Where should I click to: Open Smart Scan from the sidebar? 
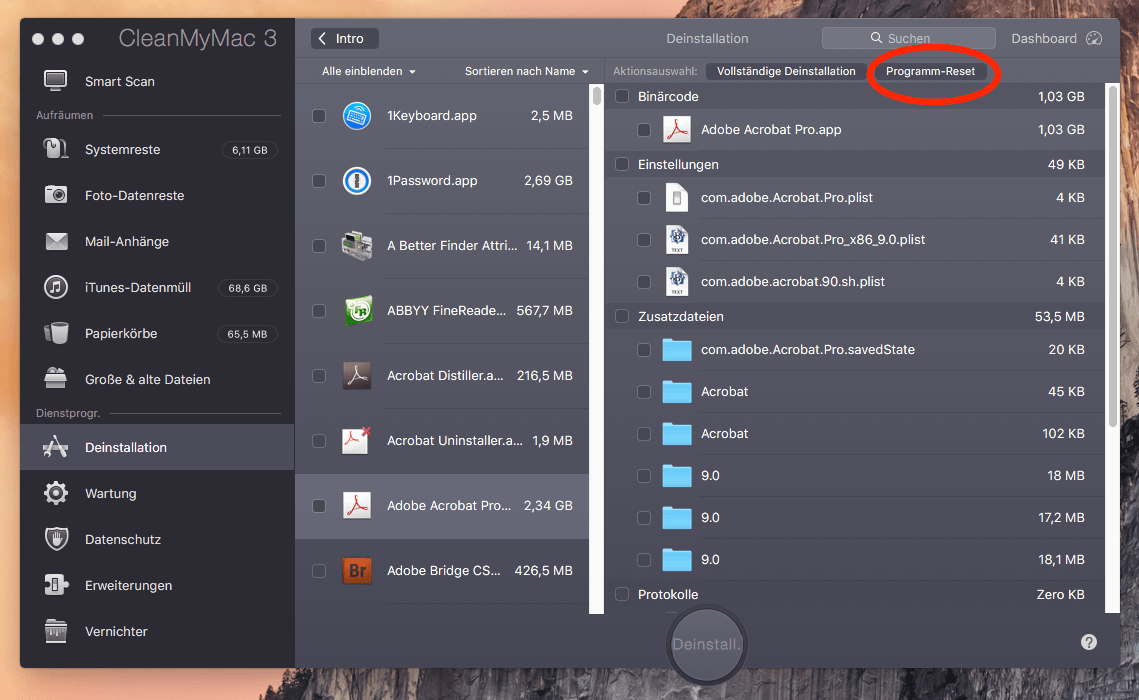pyautogui.click(x=119, y=81)
